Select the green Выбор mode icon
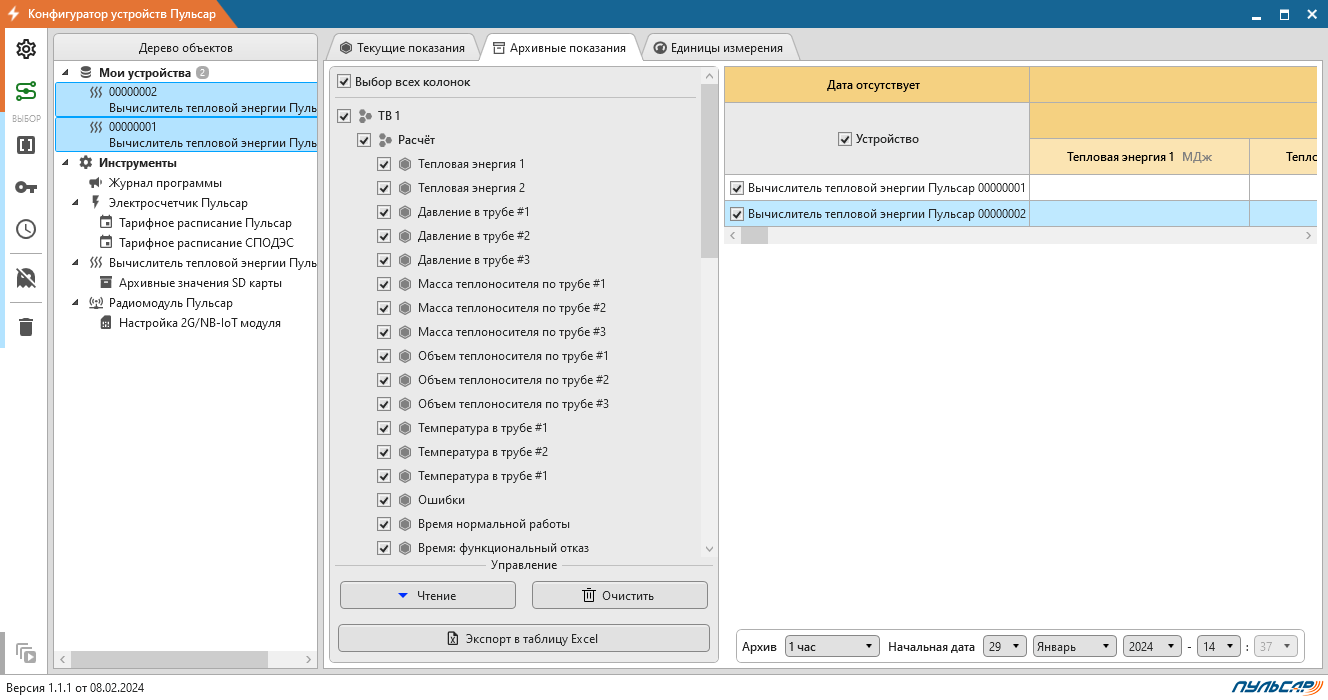1328x700 pixels. click(26, 92)
